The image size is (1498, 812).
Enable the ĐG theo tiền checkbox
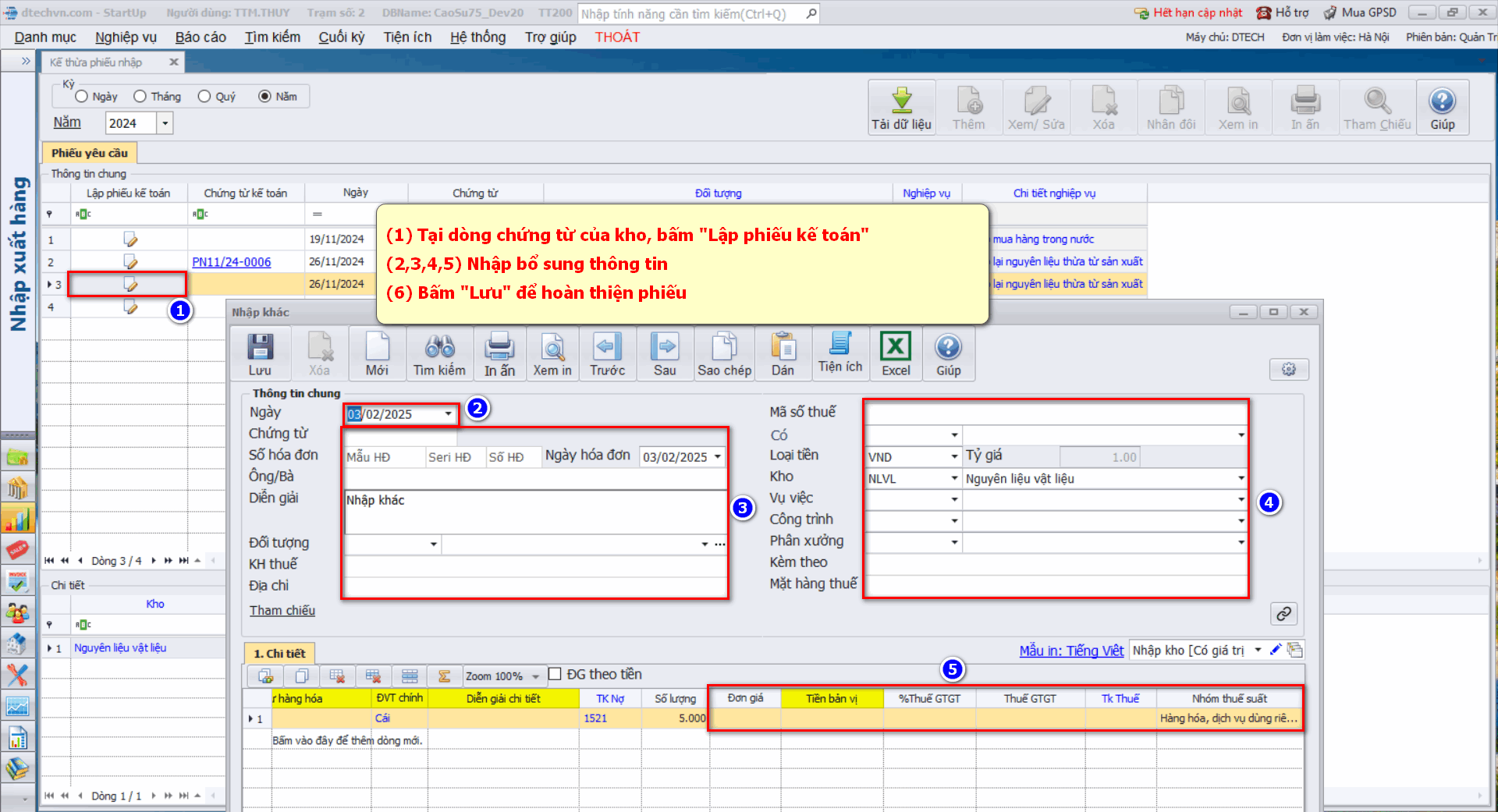[555, 674]
